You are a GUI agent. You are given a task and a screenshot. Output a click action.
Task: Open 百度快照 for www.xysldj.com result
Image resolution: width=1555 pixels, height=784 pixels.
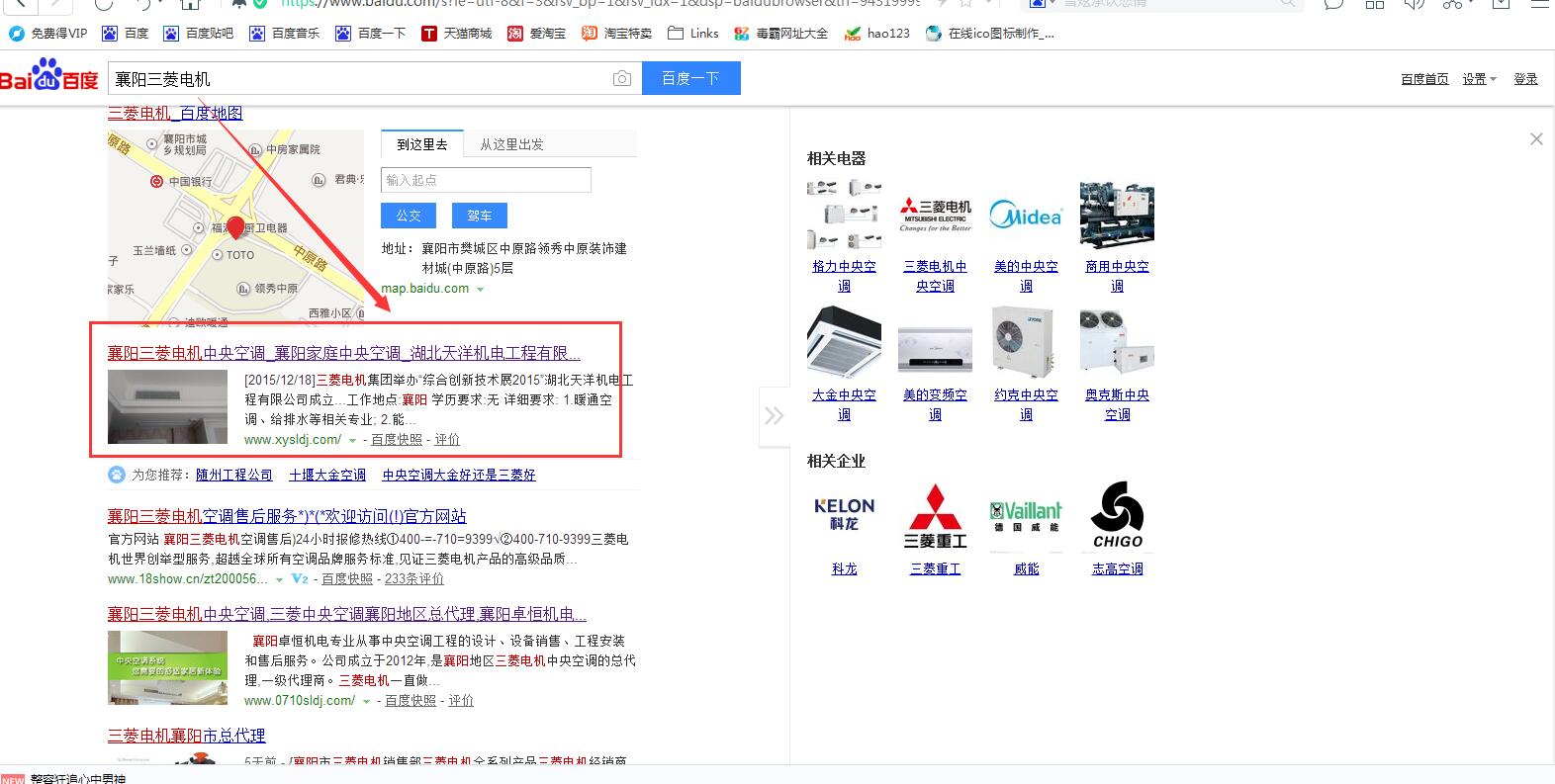click(x=397, y=440)
